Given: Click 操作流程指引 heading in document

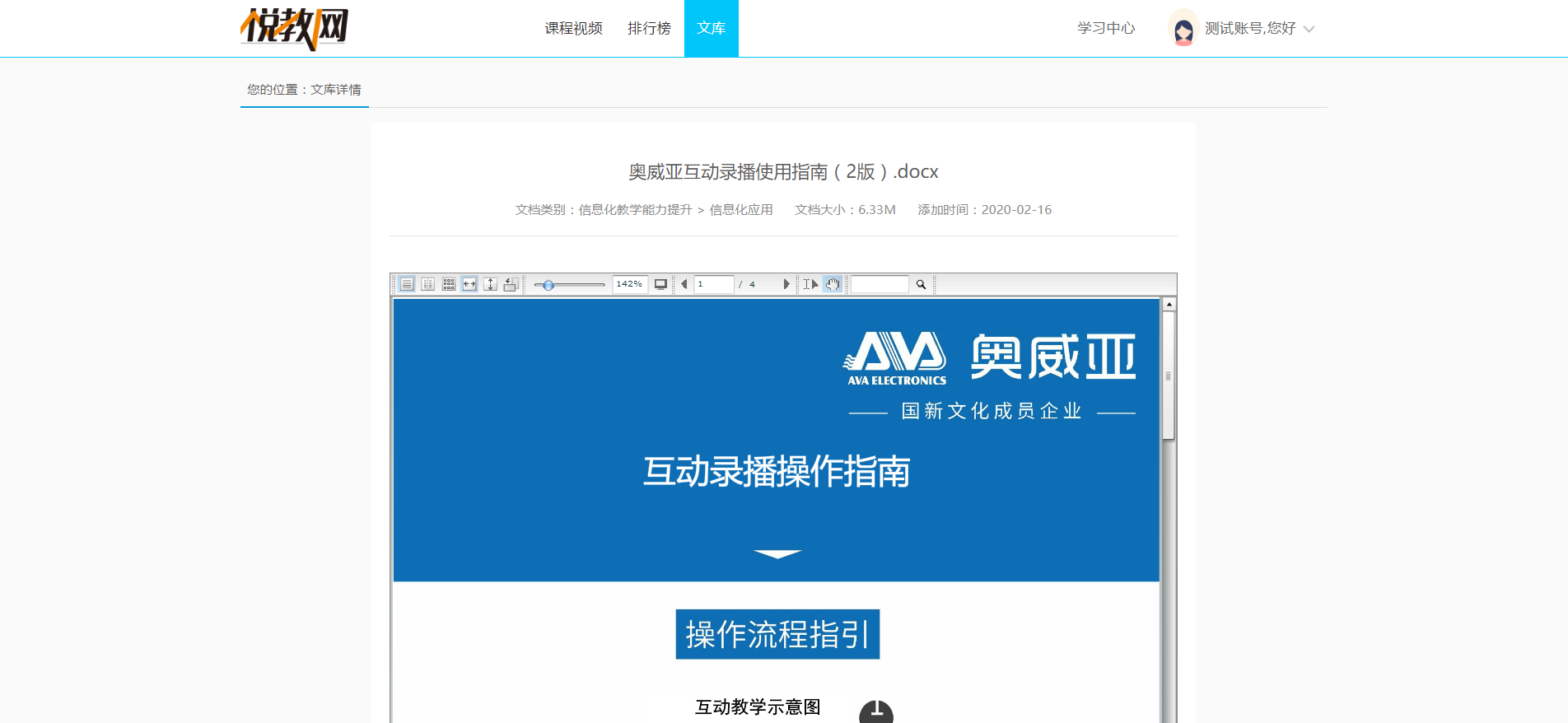Looking at the screenshot, I should pyautogui.click(x=777, y=634).
